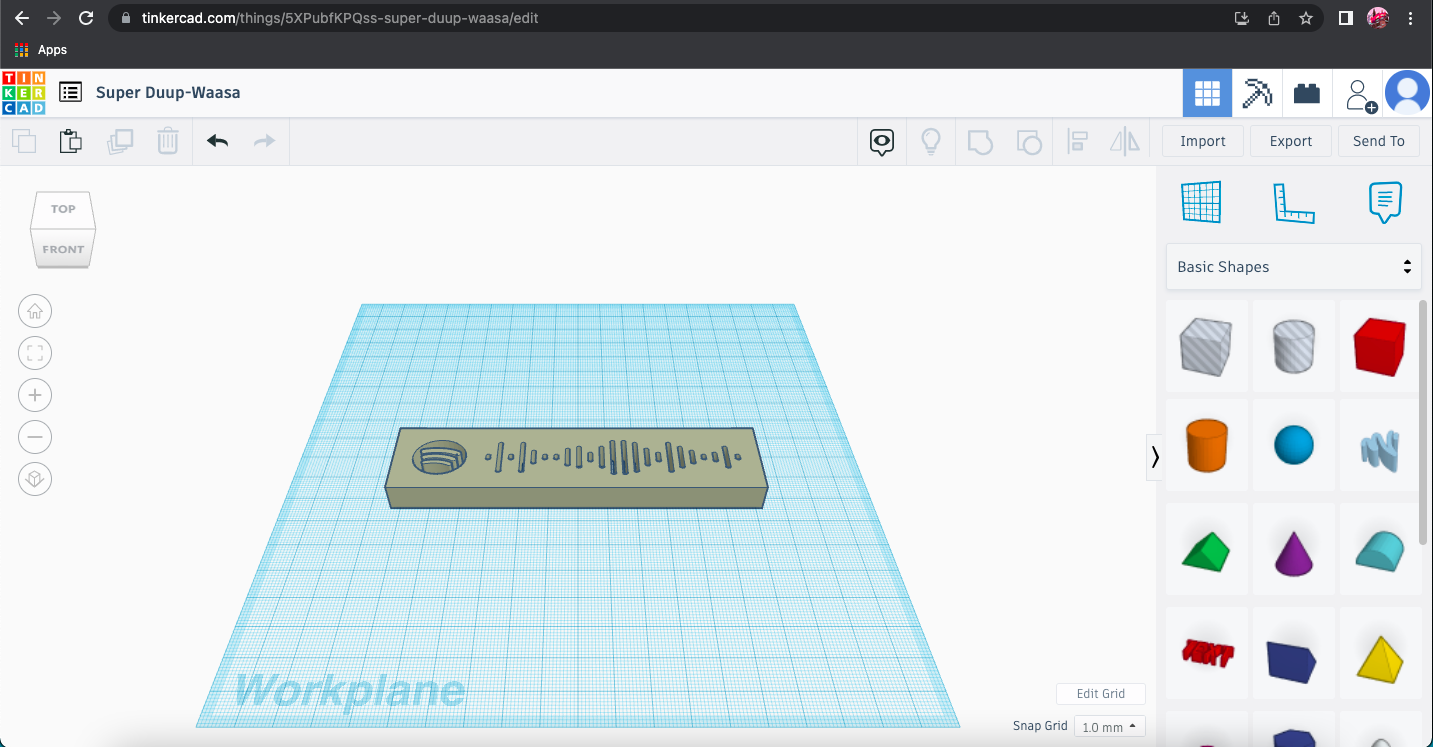
Task: Open the designs list icon
Action: click(x=70, y=93)
